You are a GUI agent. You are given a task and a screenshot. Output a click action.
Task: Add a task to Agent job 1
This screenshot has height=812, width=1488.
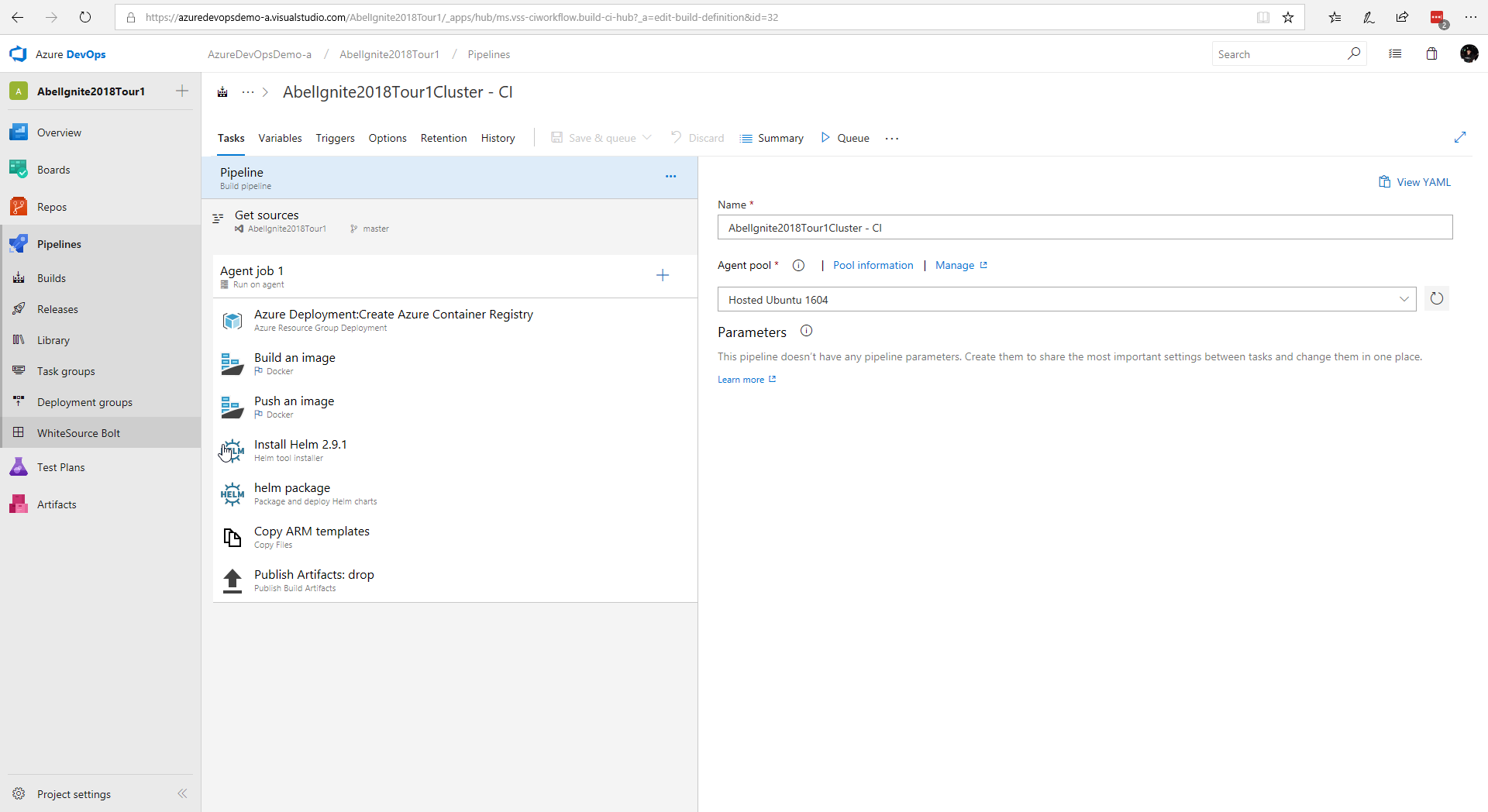click(663, 275)
